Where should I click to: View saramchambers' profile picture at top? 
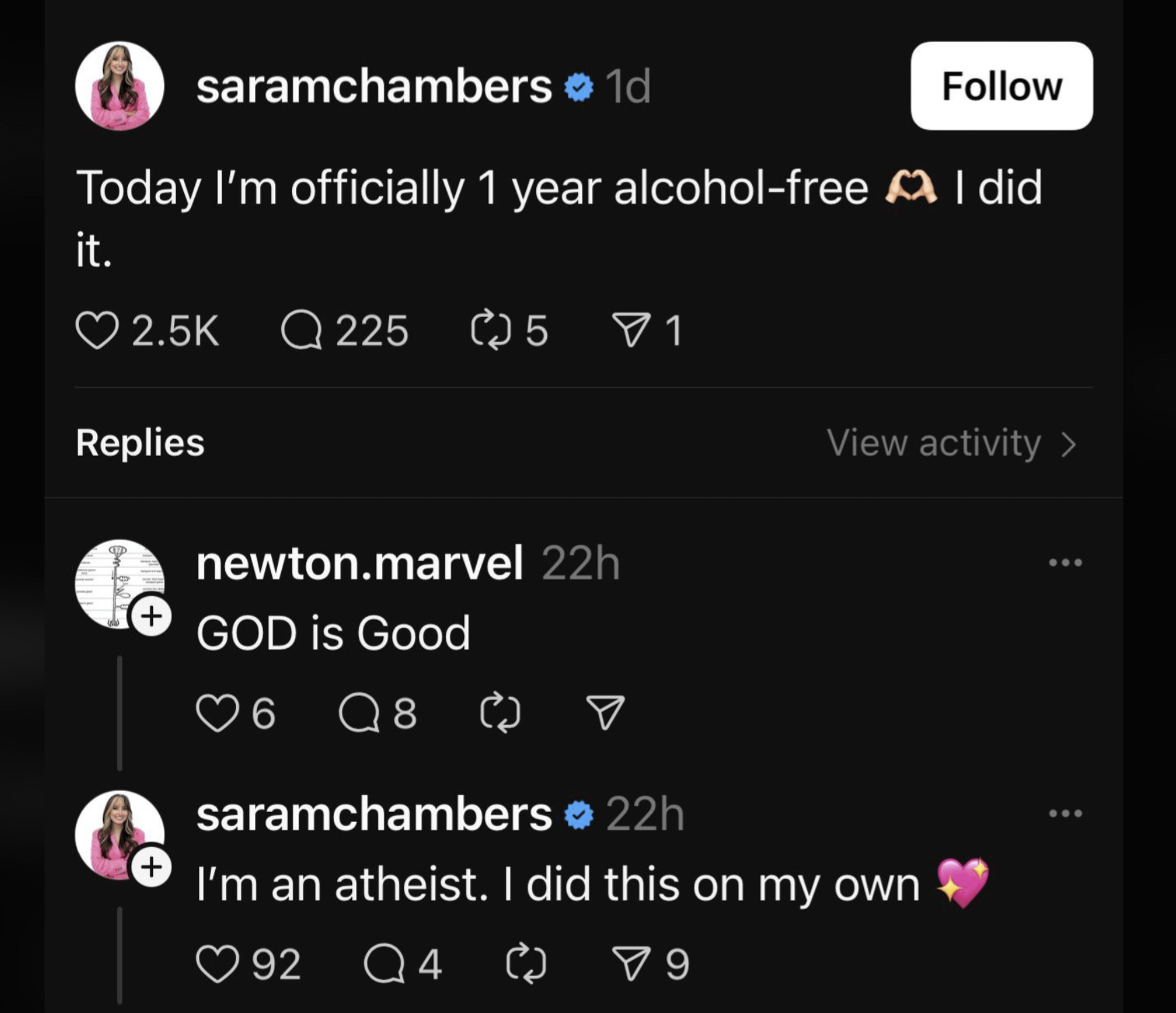click(x=119, y=86)
